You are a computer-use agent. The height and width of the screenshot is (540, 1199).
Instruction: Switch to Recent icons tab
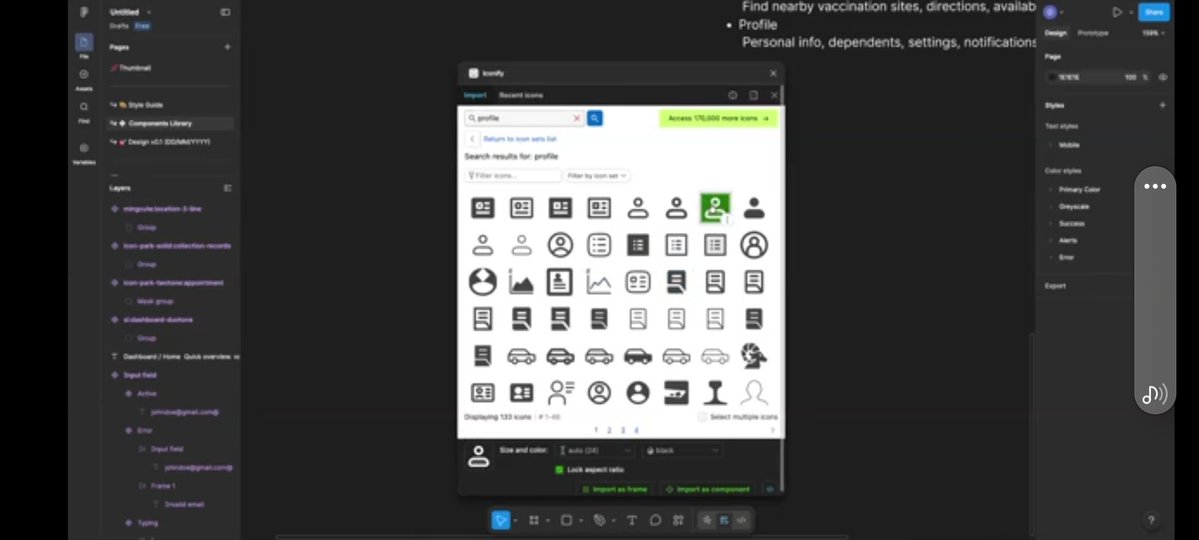[x=521, y=96]
